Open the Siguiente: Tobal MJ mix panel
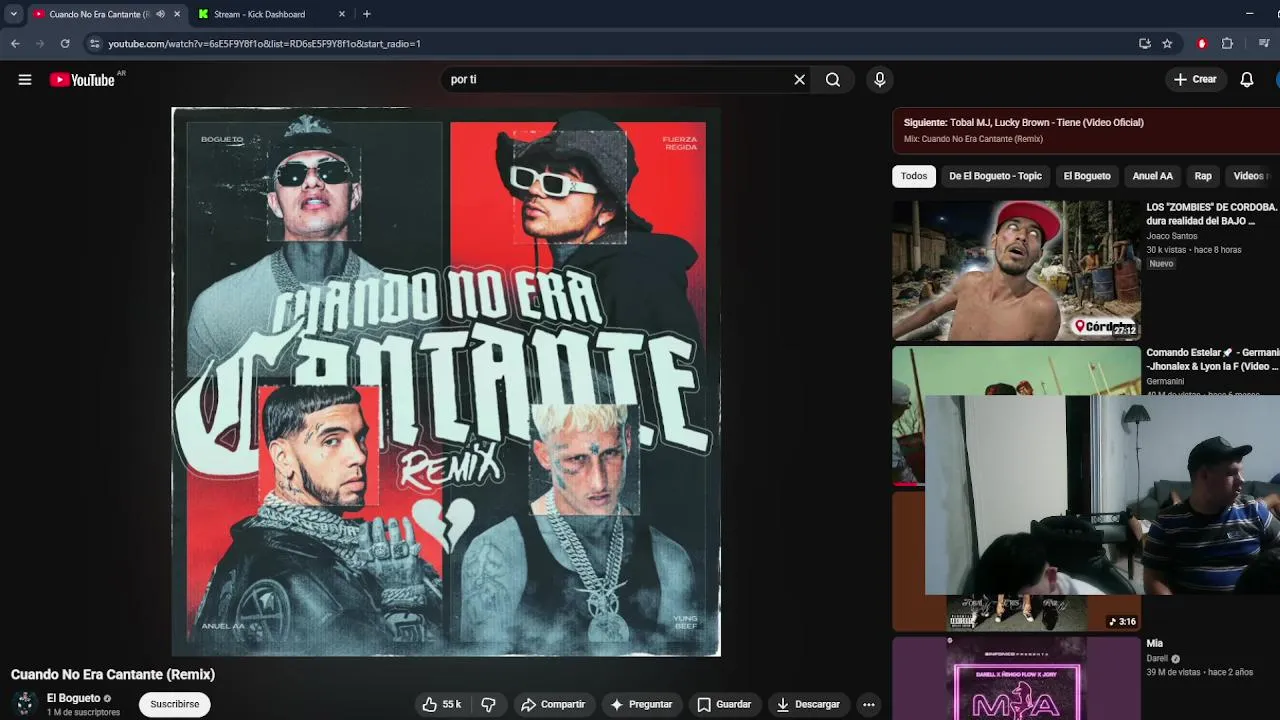Image resolution: width=1280 pixels, height=720 pixels. pos(1086,130)
